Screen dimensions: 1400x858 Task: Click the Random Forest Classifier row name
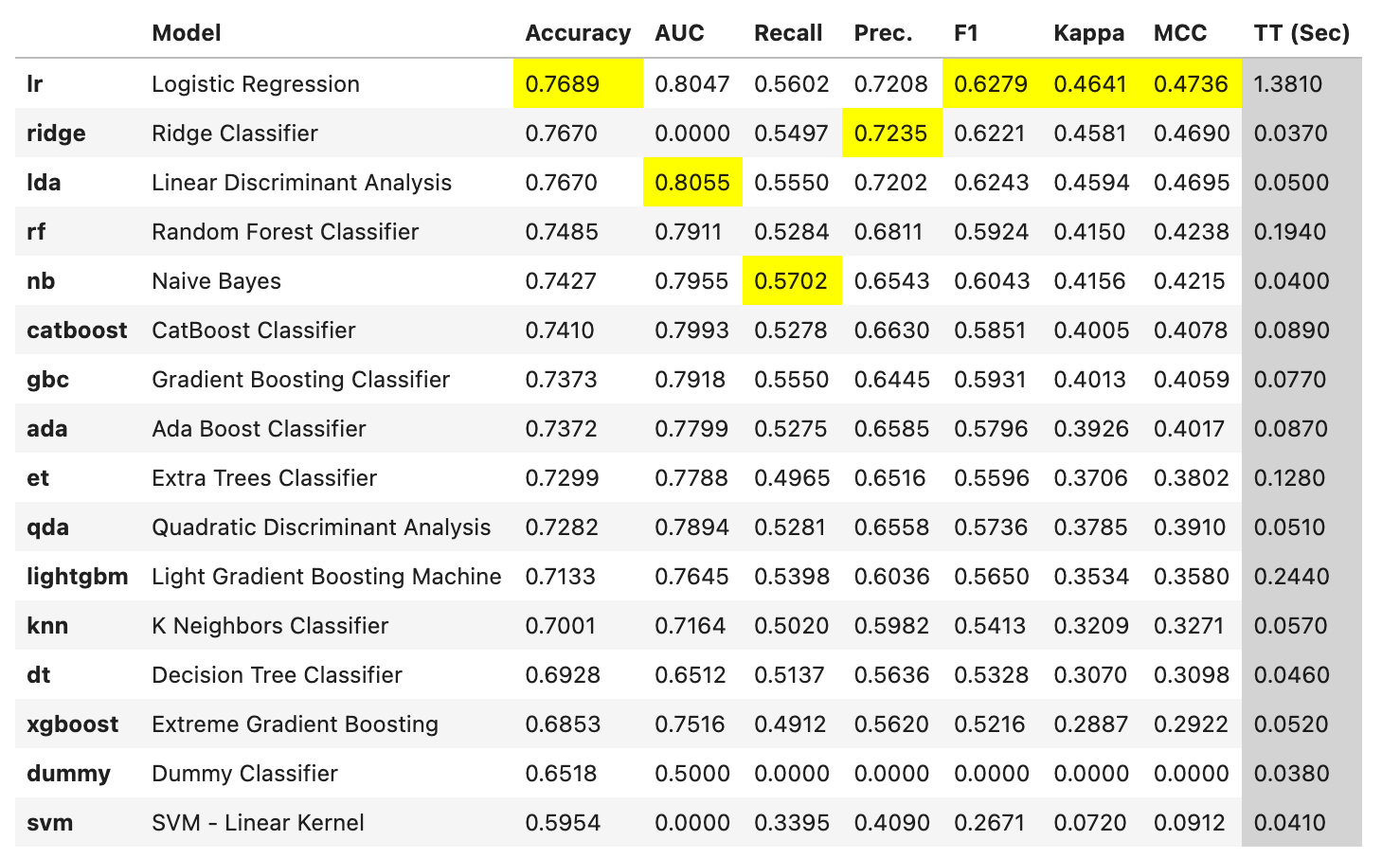[x=285, y=232]
